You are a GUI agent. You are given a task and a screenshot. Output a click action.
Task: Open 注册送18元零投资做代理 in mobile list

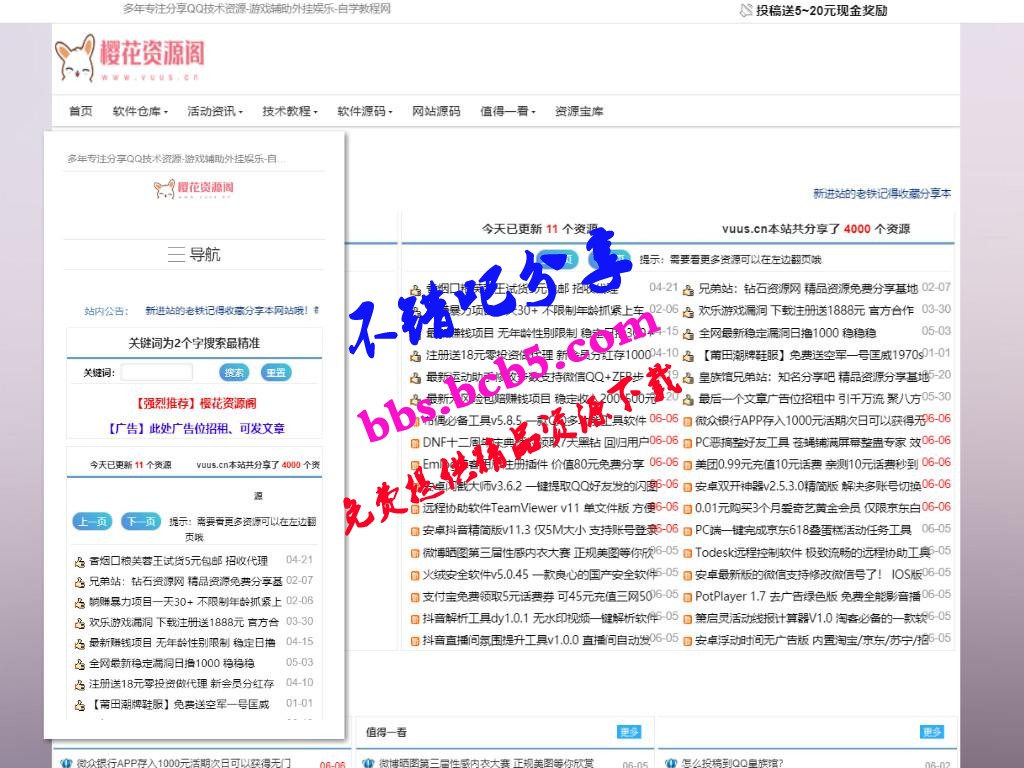[x=181, y=684]
